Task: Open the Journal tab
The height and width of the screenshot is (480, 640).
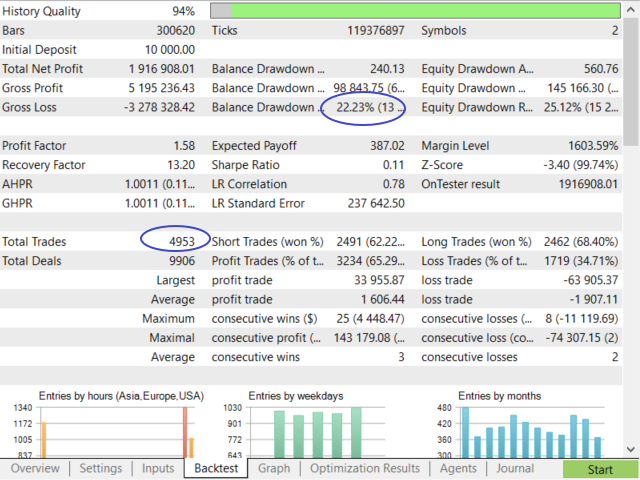Action: [x=515, y=468]
